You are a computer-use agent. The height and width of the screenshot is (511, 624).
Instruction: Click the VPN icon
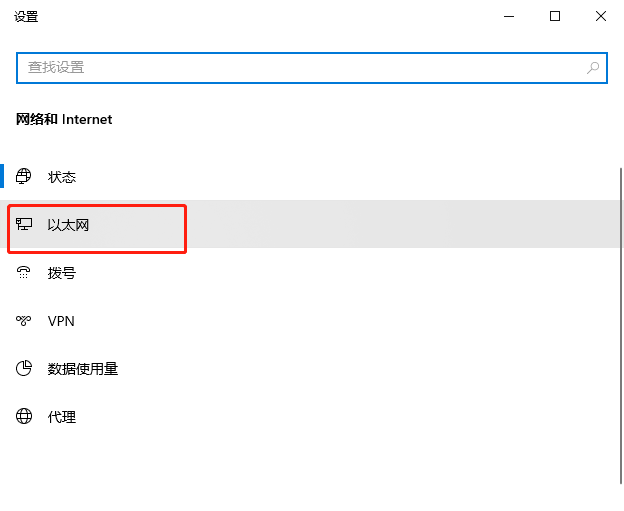(23, 321)
